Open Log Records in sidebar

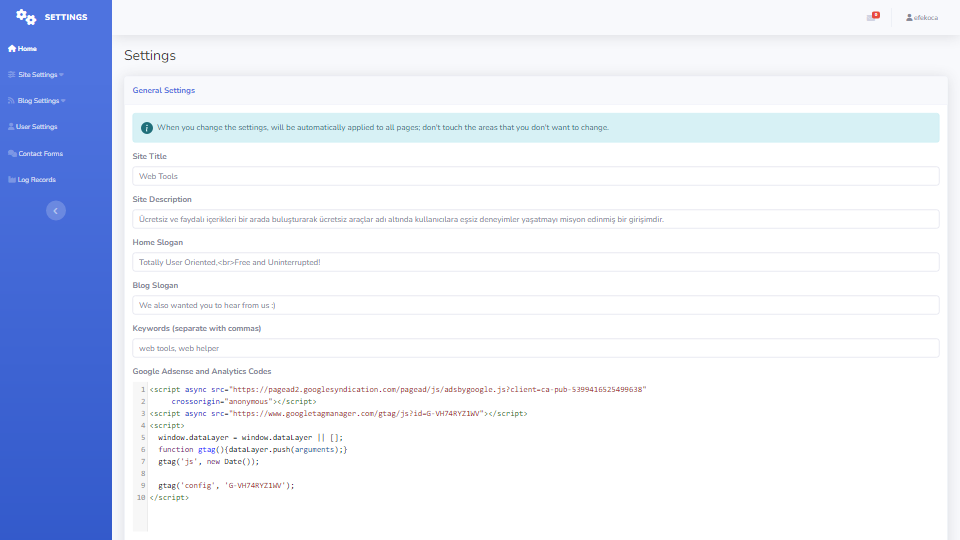point(32,179)
